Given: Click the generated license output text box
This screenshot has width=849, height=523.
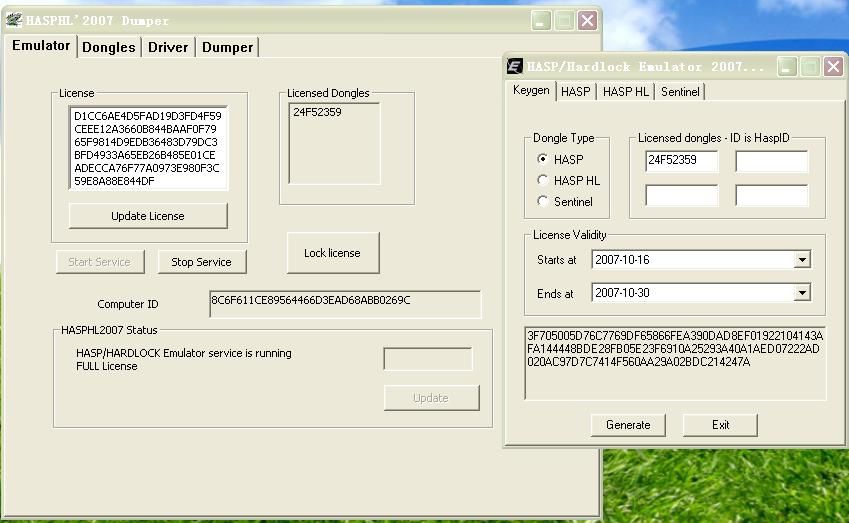Looking at the screenshot, I should click(675, 363).
